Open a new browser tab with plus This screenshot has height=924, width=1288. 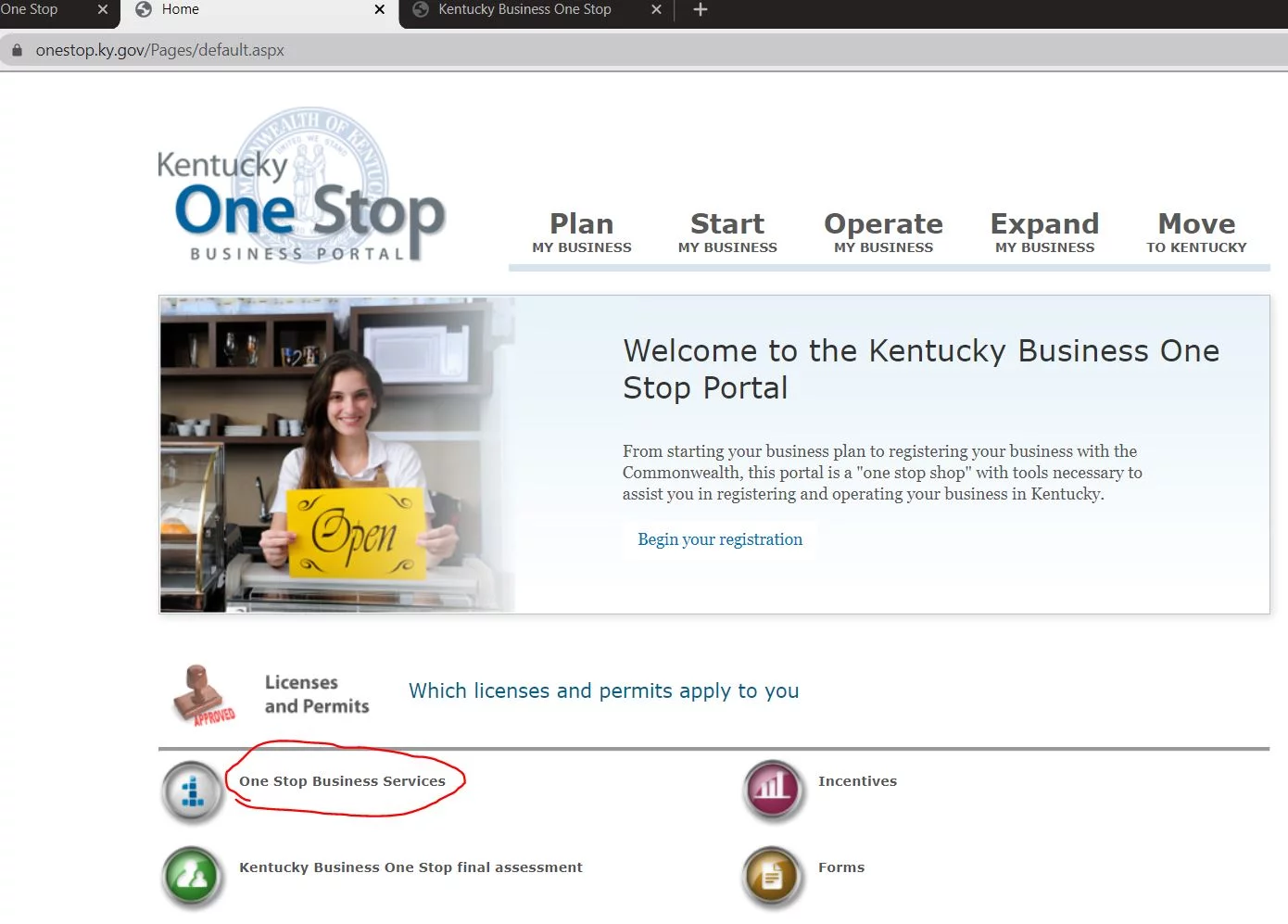coord(701,9)
